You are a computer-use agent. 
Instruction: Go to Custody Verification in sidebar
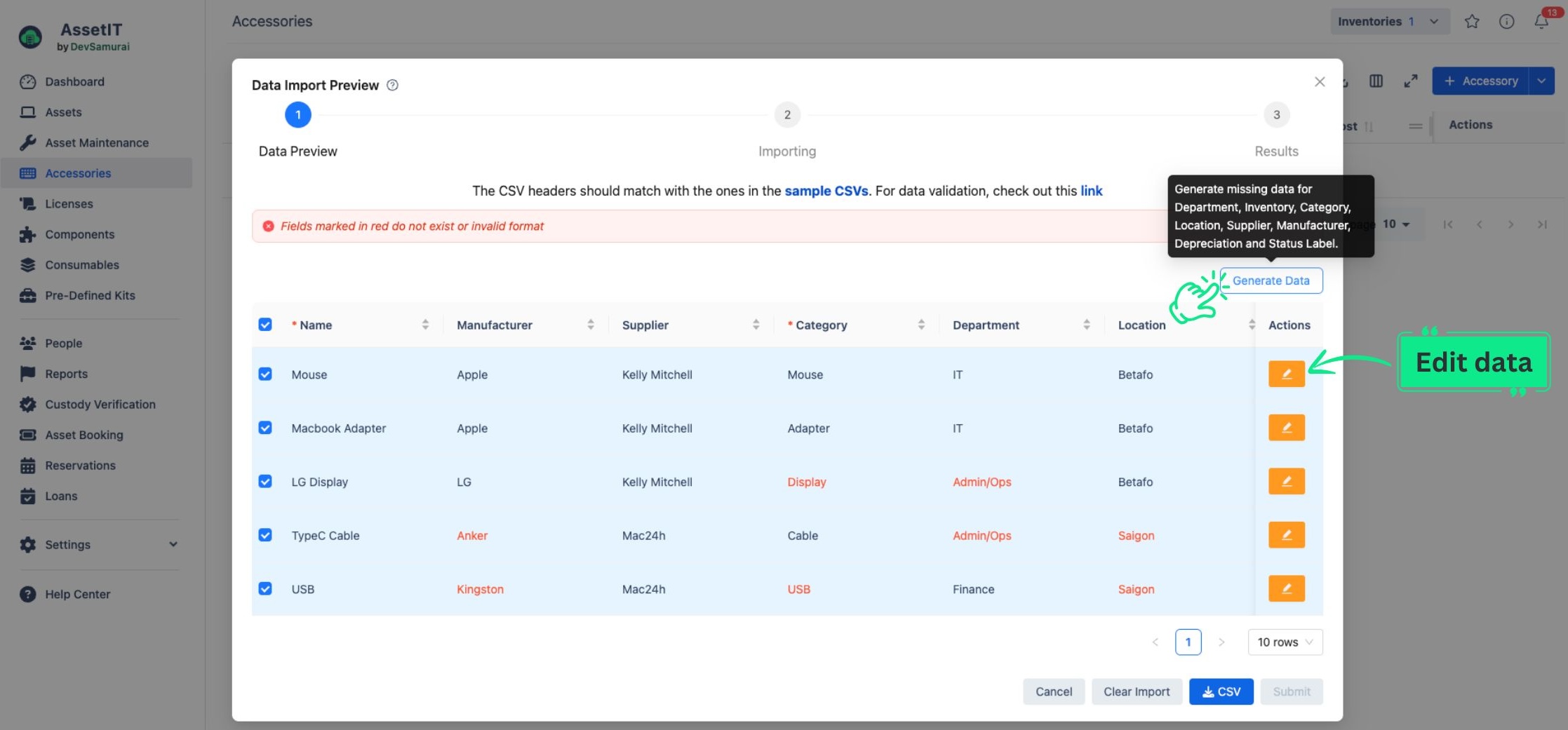(100, 405)
